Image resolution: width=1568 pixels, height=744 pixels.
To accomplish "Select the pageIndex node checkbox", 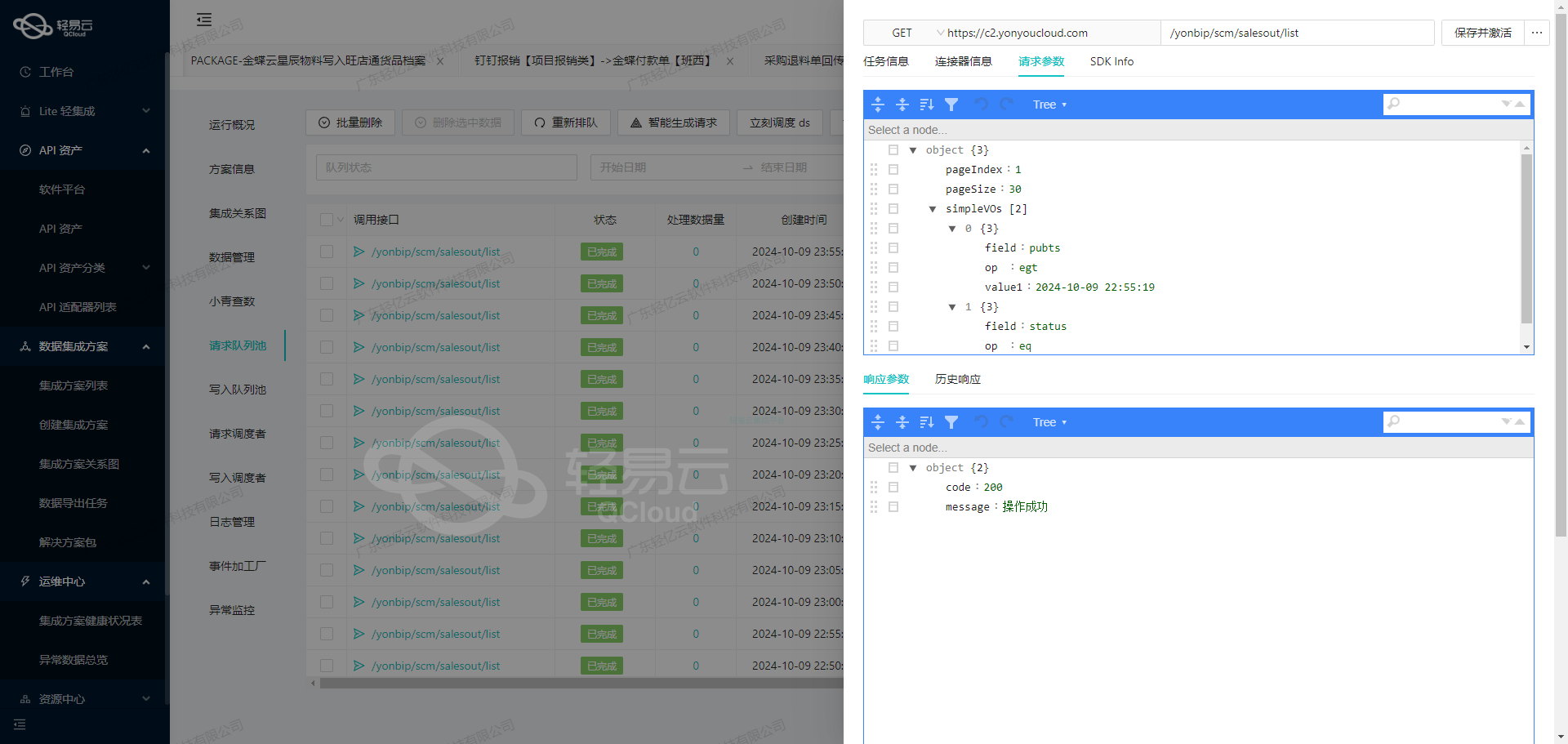I will point(893,169).
